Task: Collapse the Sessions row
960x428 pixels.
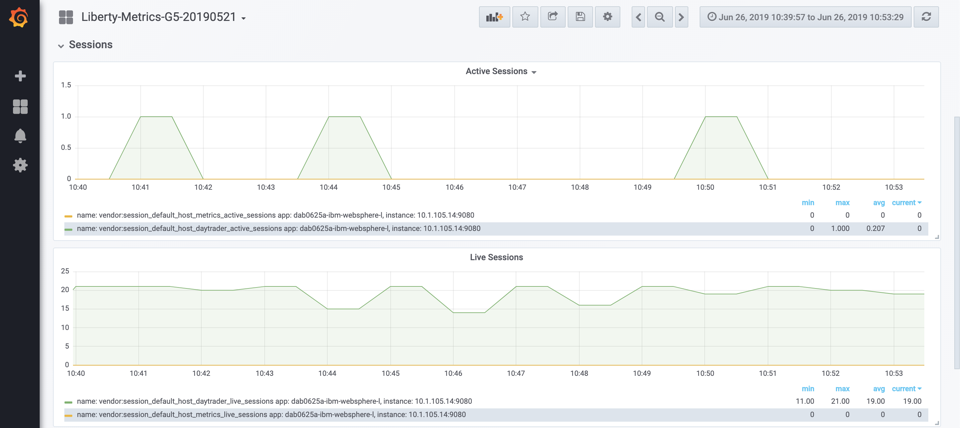Action: point(61,45)
